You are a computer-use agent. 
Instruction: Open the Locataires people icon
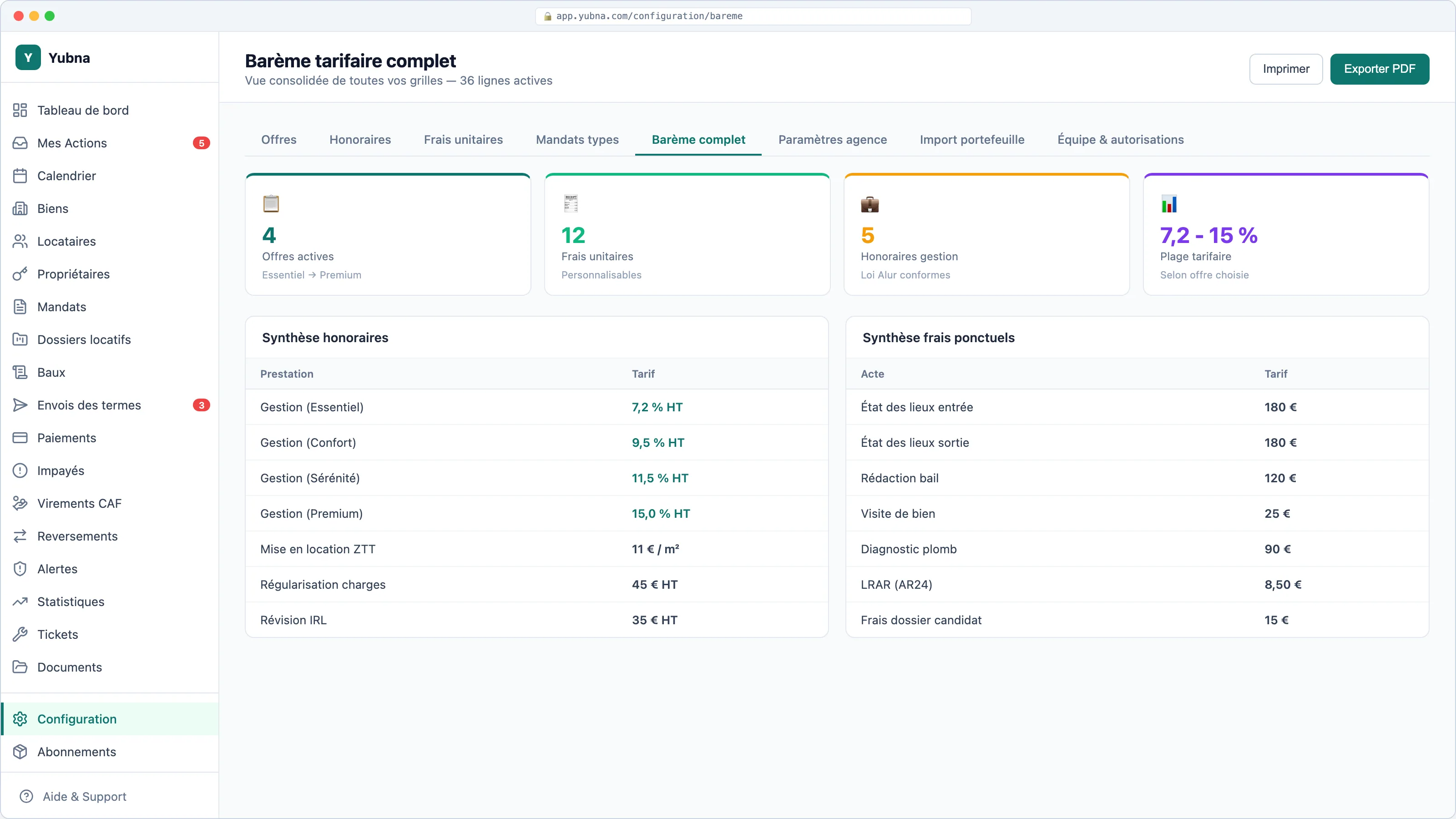[x=20, y=241]
